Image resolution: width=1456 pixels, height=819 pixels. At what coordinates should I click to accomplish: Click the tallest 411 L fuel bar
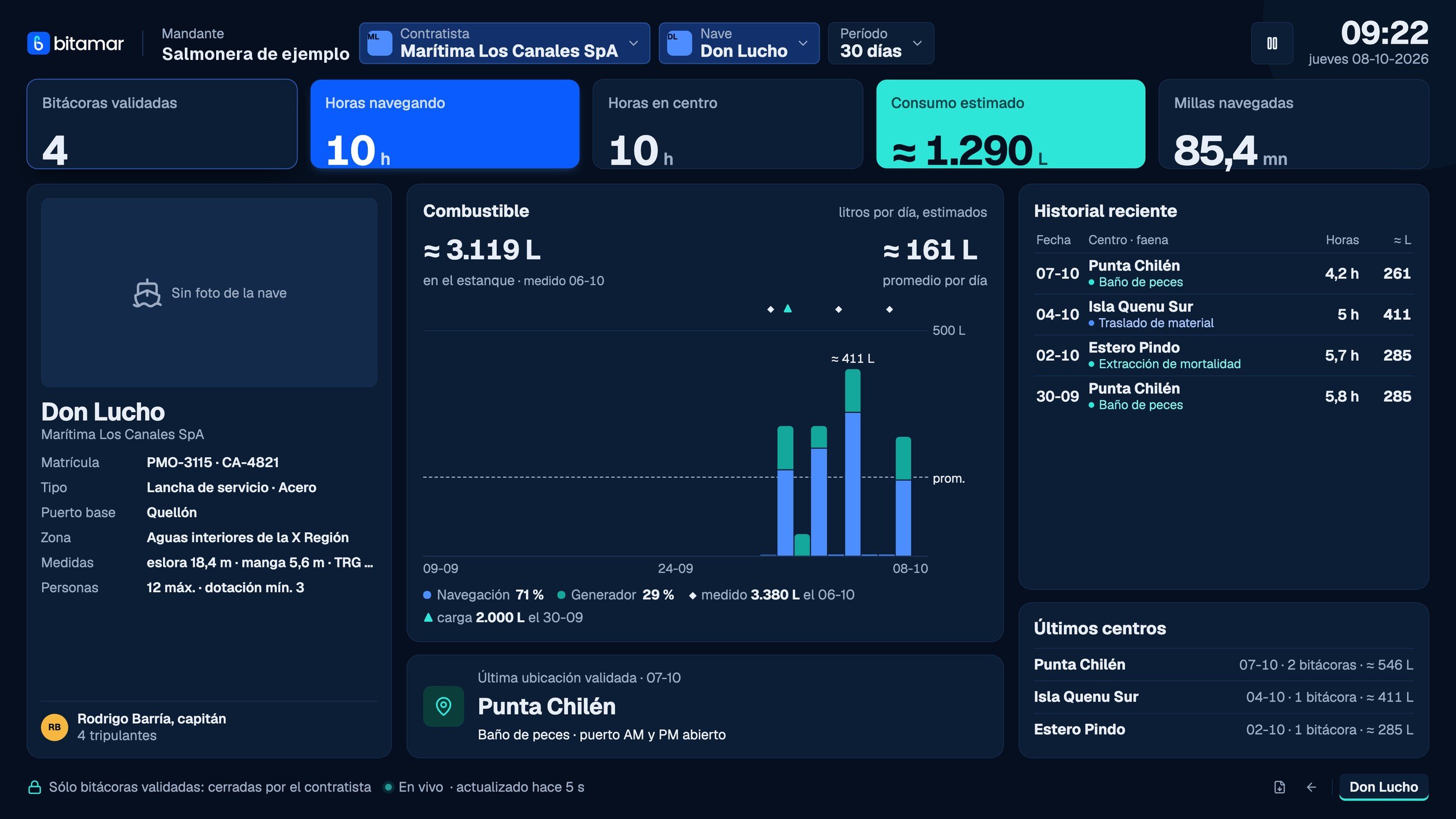[852, 462]
